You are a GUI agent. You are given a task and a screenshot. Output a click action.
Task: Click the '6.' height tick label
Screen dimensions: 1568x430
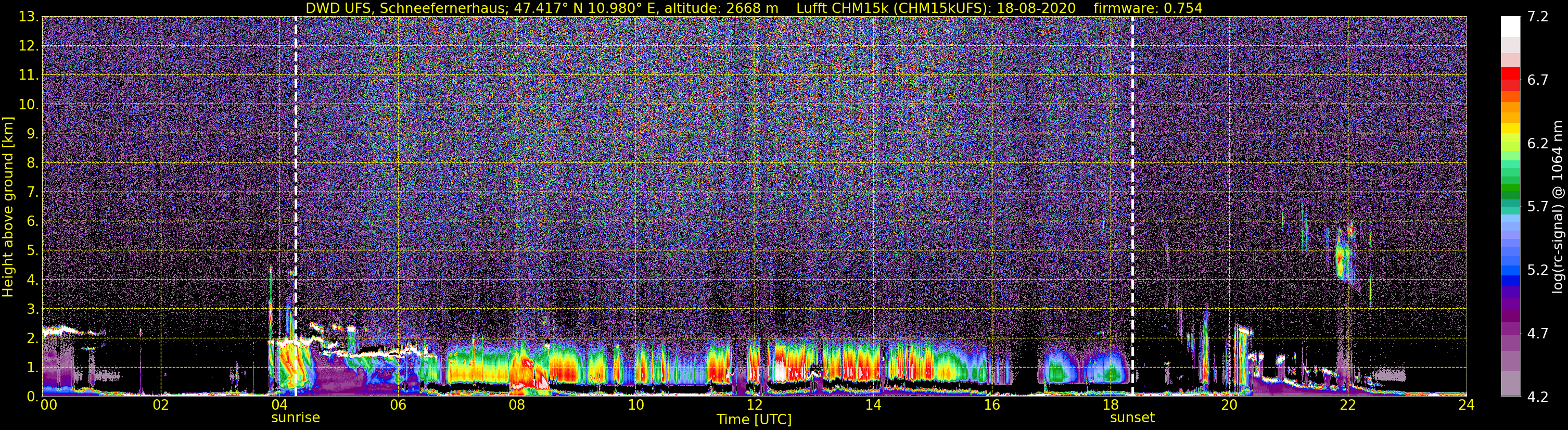[32, 222]
